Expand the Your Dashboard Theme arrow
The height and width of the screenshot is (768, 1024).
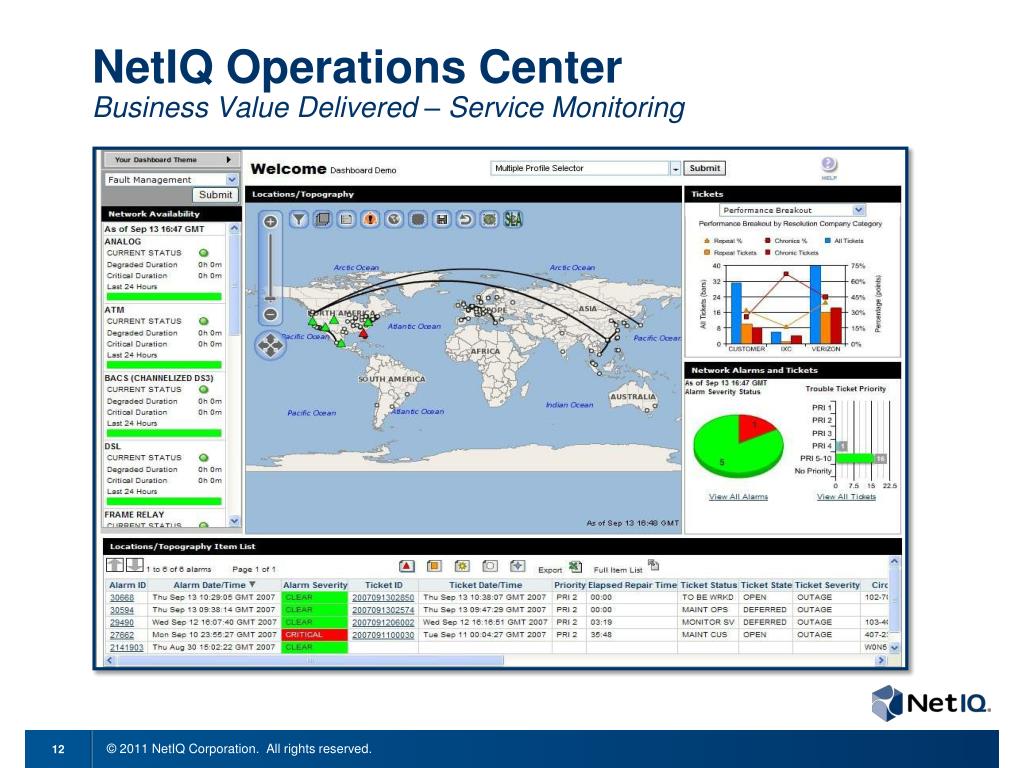pyautogui.click(x=229, y=159)
